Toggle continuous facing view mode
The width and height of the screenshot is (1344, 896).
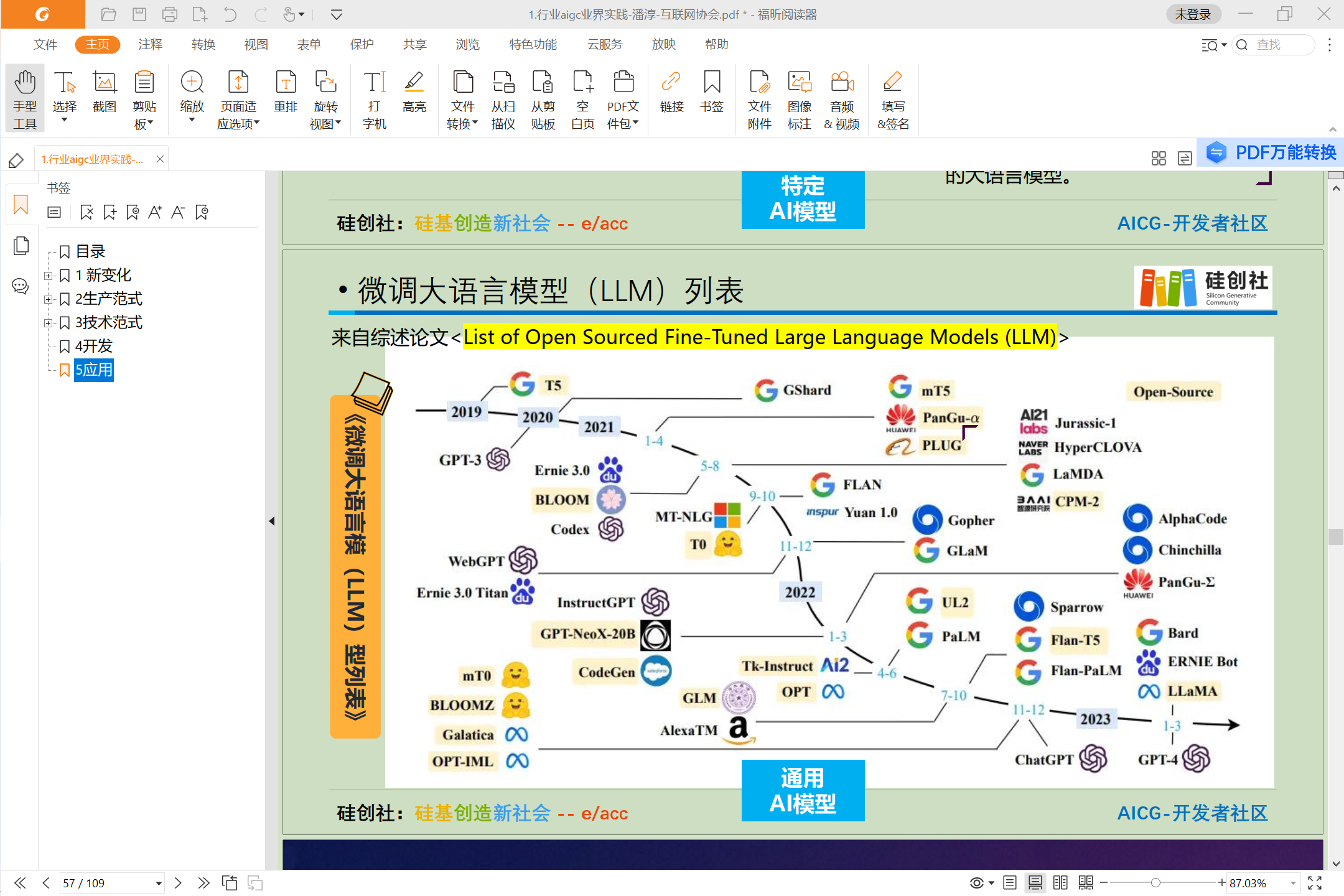(x=1086, y=882)
